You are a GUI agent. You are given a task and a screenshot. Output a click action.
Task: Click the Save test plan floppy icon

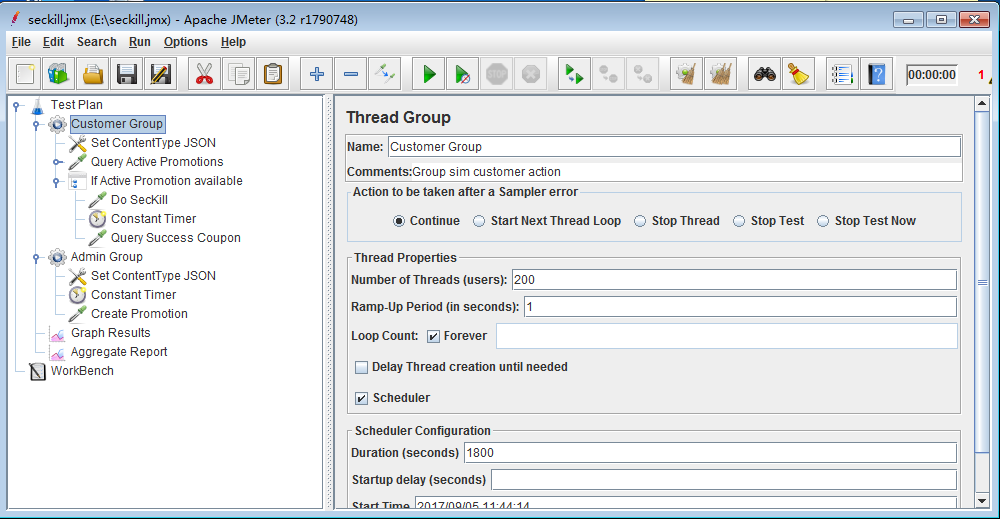click(127, 74)
